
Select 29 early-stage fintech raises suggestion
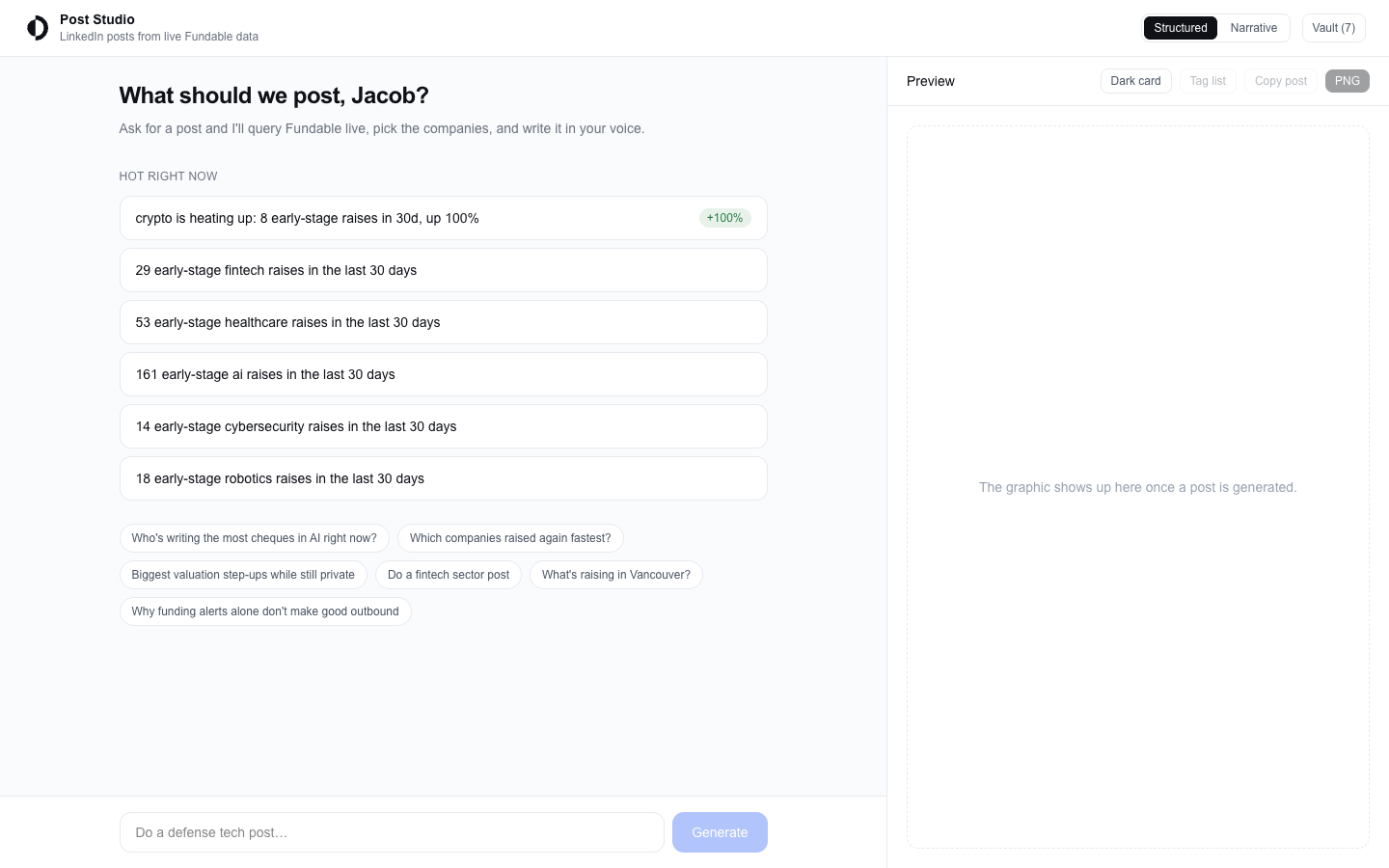coord(444,270)
